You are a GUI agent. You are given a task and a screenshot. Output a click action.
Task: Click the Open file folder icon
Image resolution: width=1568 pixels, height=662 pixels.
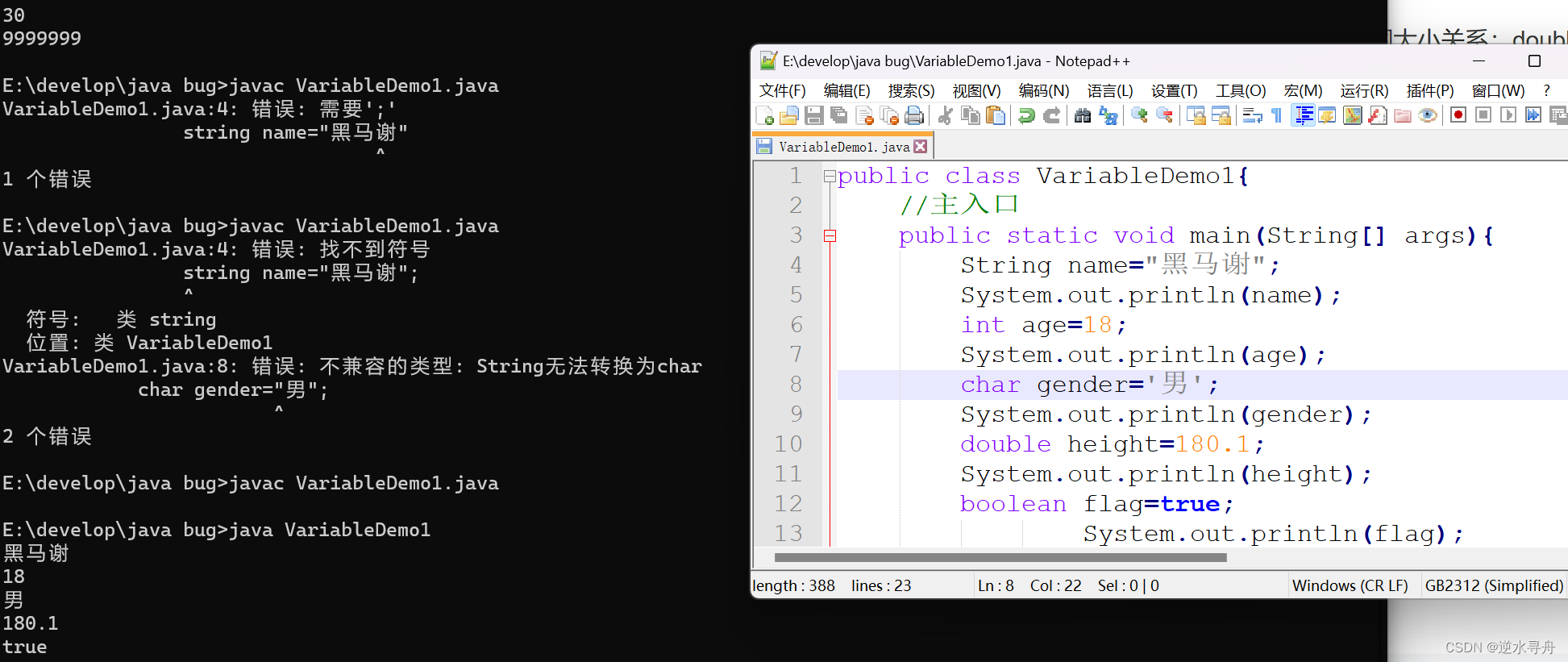(x=789, y=116)
